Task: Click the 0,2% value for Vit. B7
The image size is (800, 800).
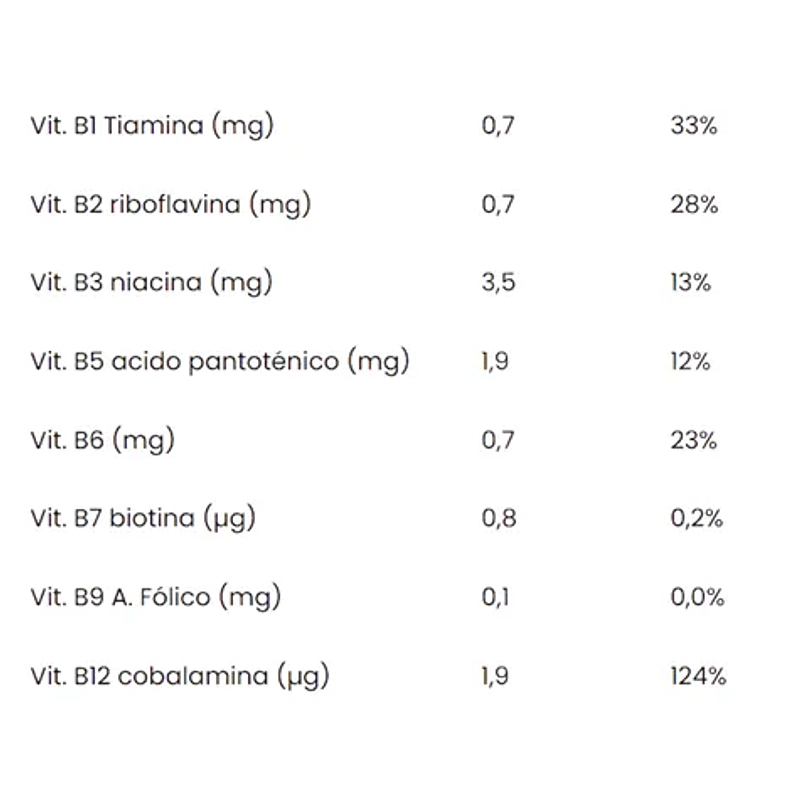Action: [697, 518]
